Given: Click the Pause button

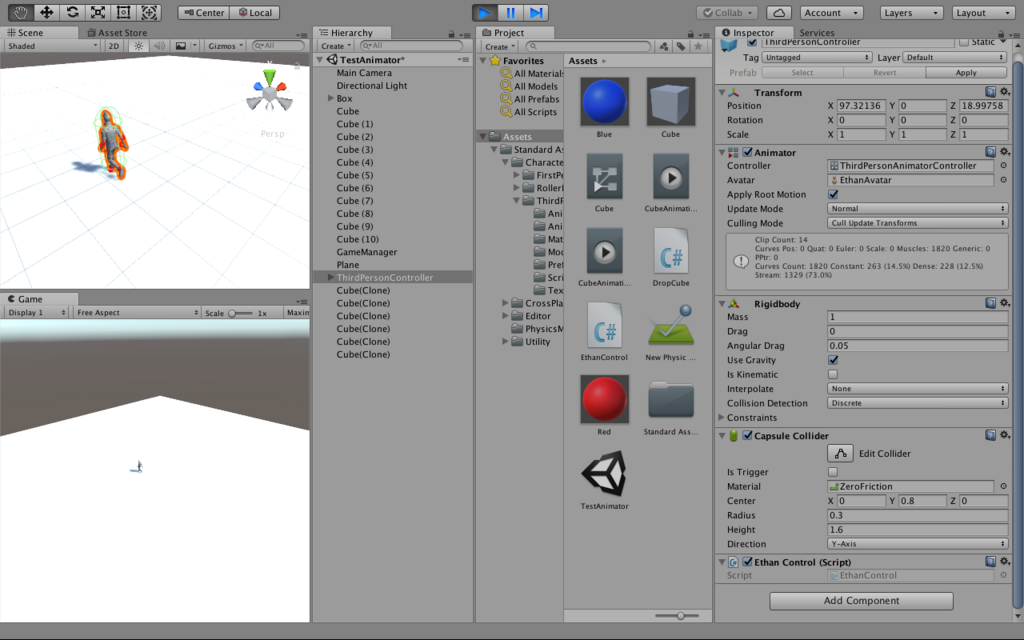Looking at the screenshot, I should 510,12.
